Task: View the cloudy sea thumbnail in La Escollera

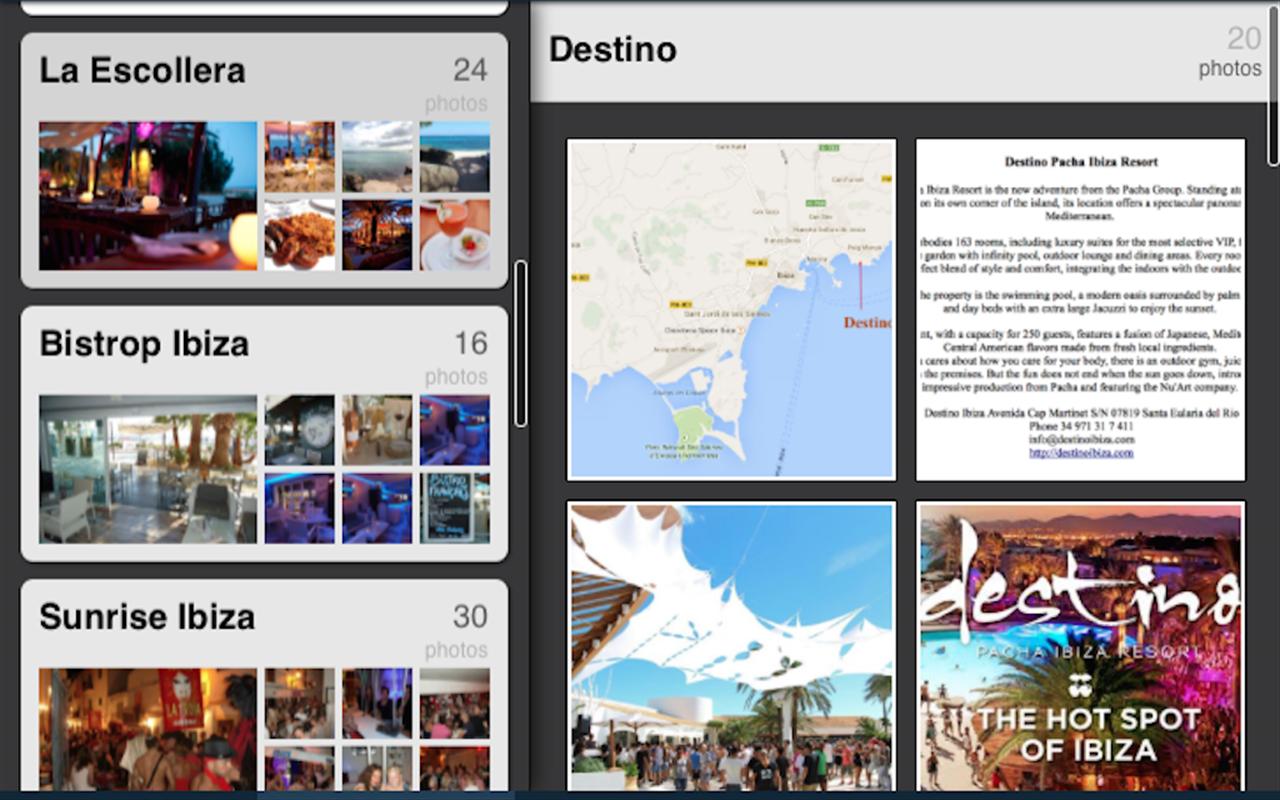Action: point(377,157)
